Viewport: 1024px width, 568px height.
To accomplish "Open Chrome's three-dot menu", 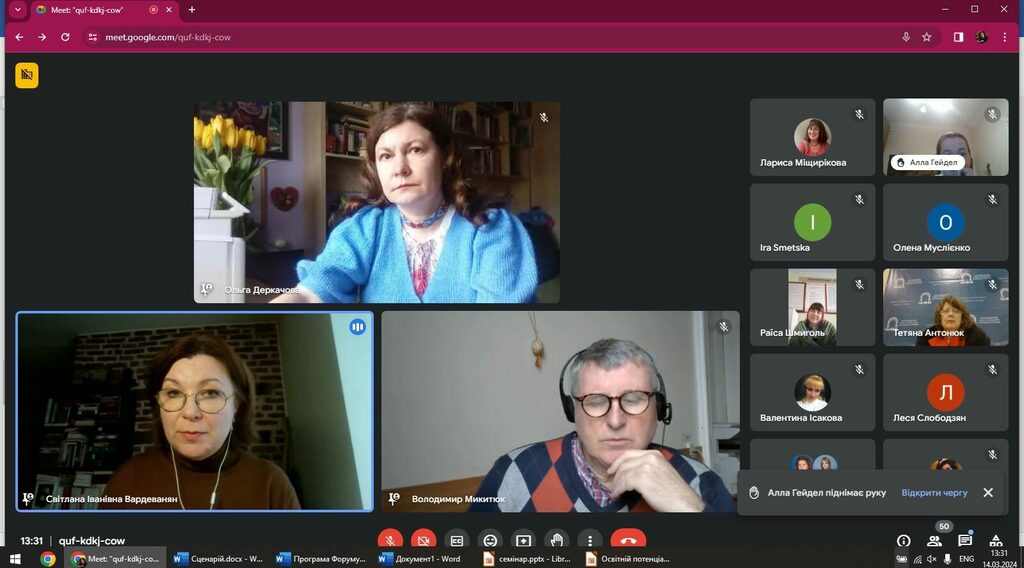I will (1006, 37).
